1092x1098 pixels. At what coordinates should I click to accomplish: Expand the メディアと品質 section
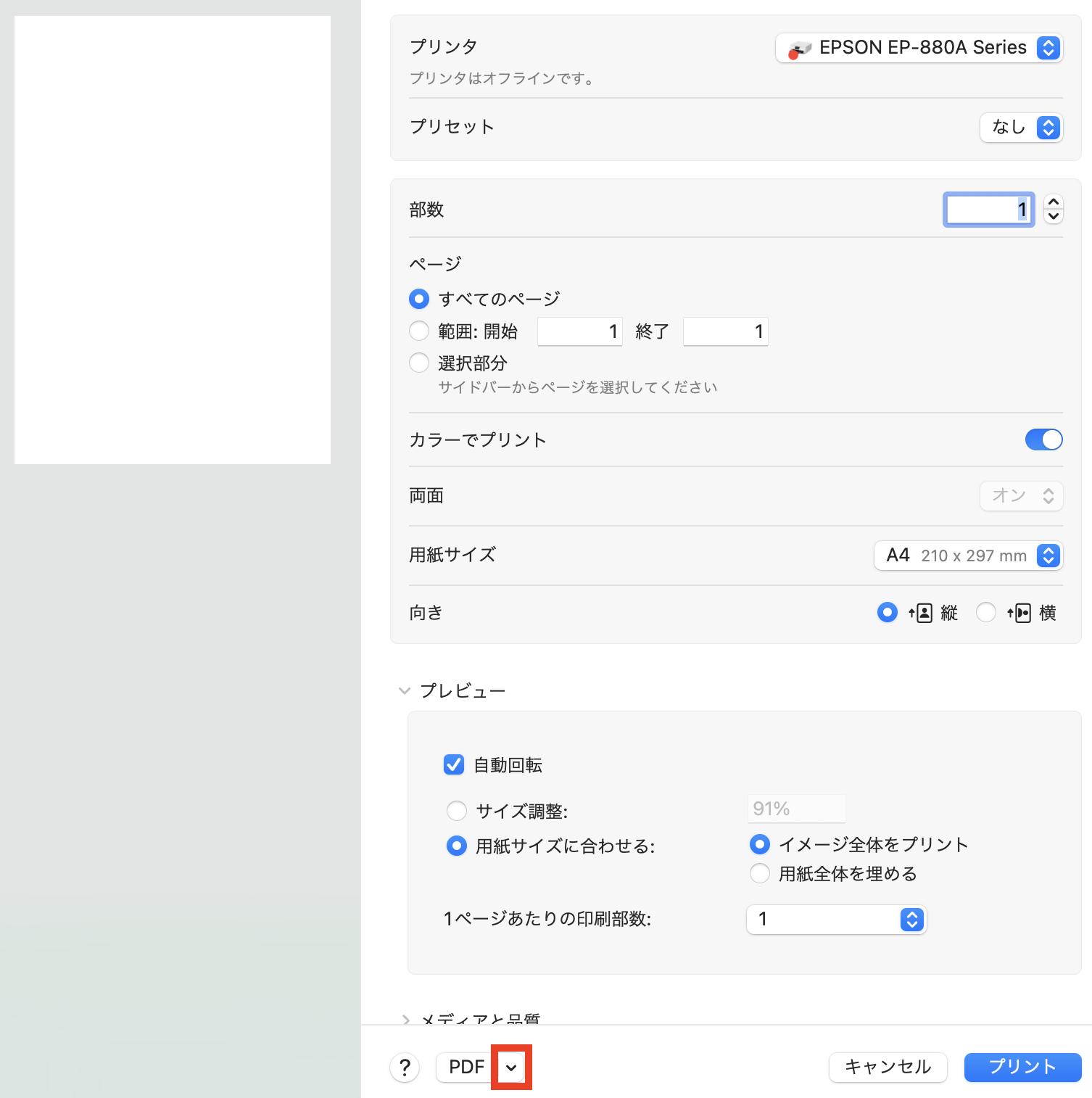pos(407,1019)
